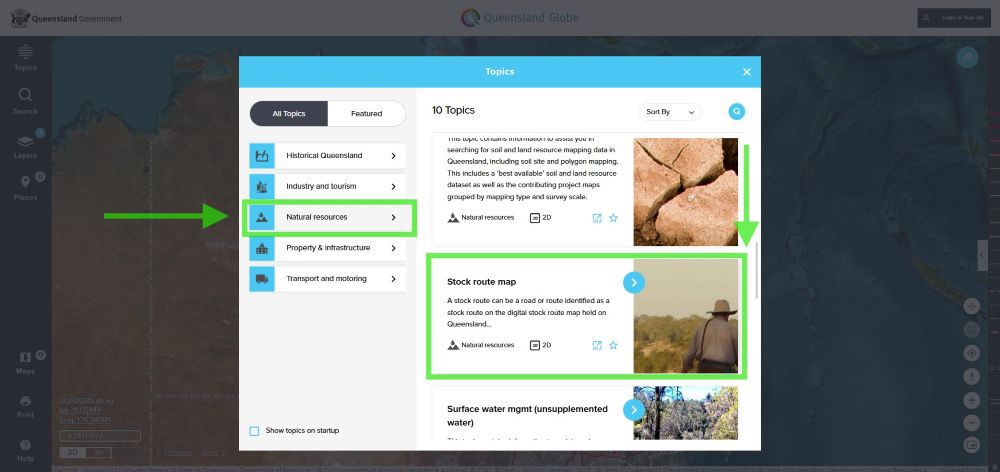The height and width of the screenshot is (472, 1000).
Task: Select the All Topics toggle
Action: tap(289, 114)
